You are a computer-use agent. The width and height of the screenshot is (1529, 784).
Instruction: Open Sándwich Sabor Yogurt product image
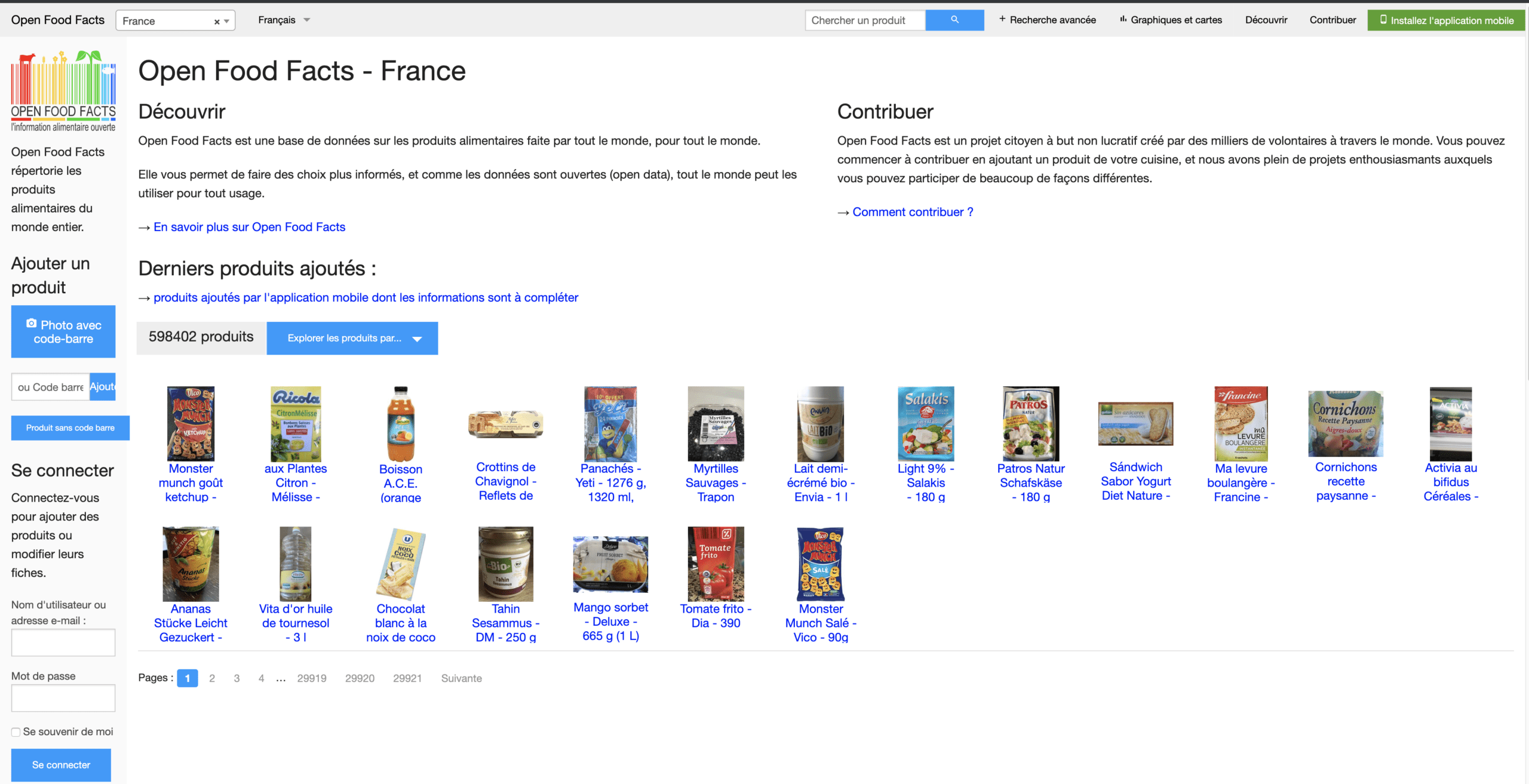[x=1135, y=423]
